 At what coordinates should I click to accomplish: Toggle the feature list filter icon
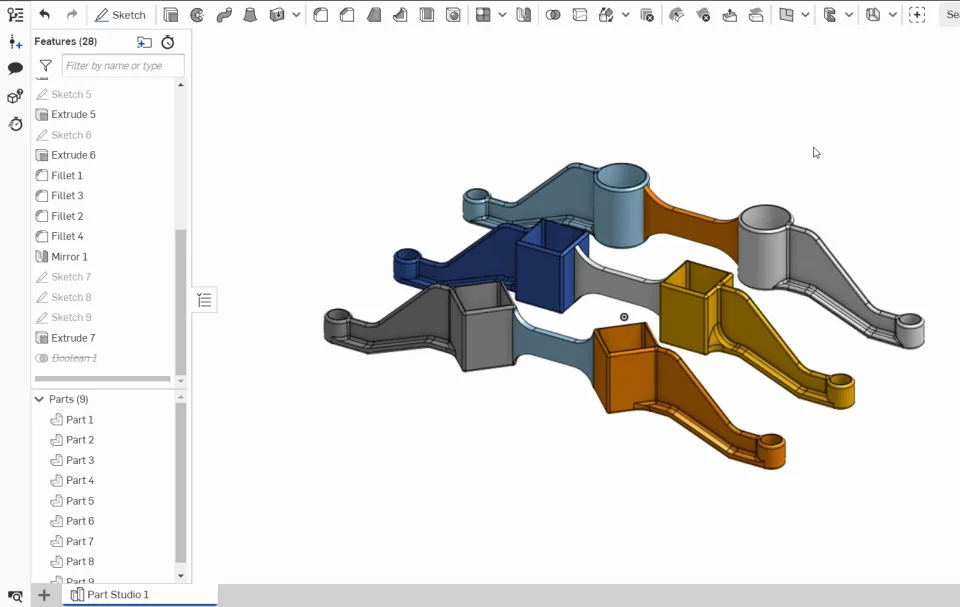45,66
